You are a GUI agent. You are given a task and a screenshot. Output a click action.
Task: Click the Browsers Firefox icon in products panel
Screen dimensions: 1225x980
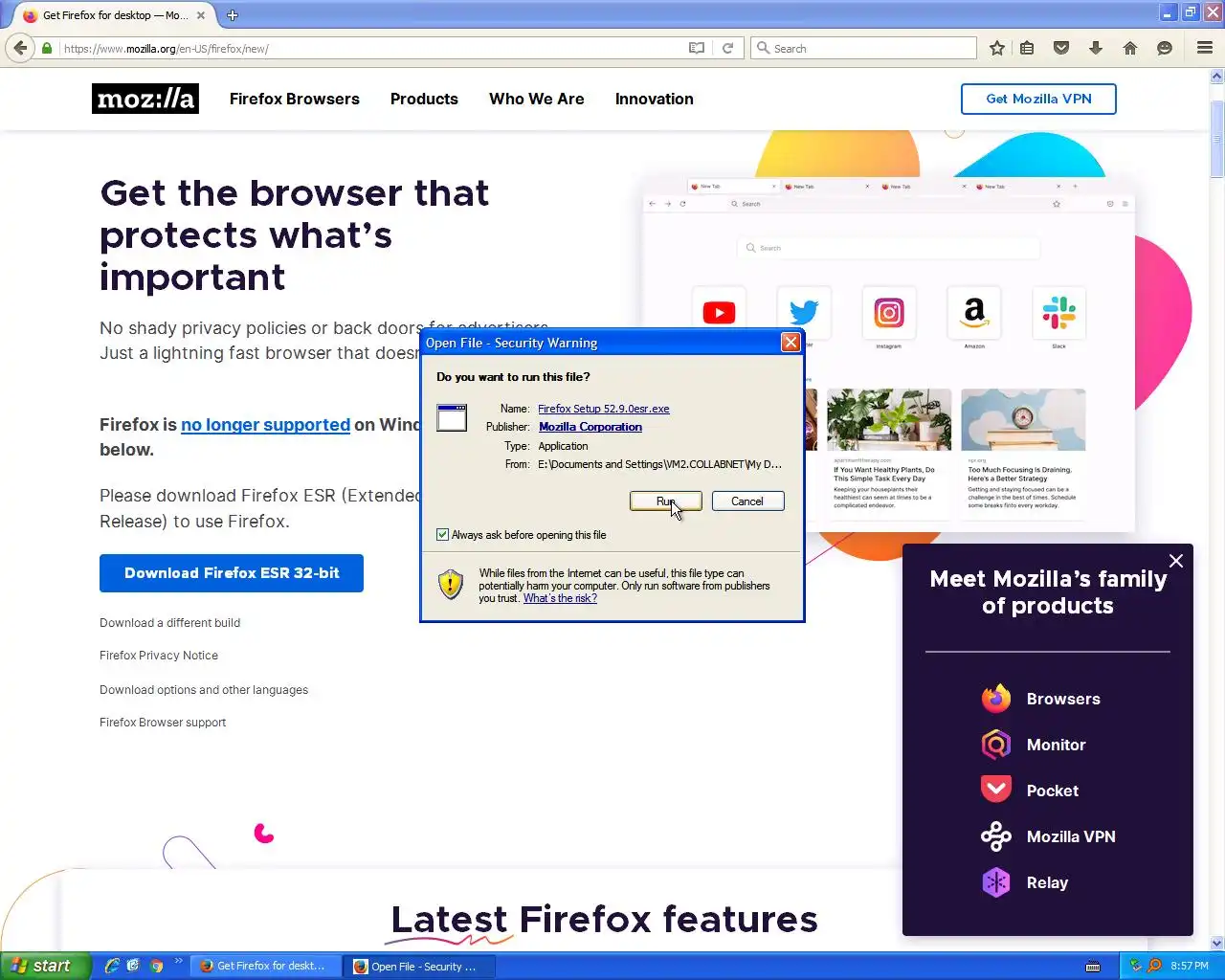coord(996,699)
